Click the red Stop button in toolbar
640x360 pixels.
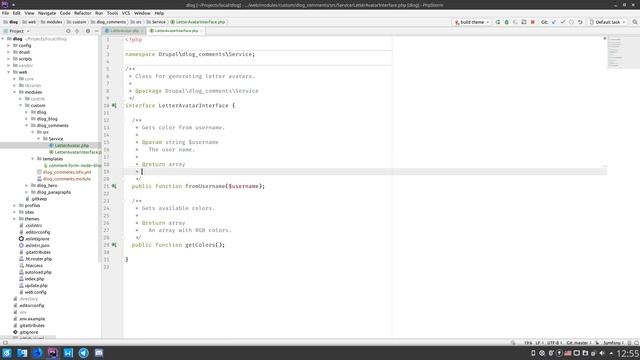pos(533,22)
